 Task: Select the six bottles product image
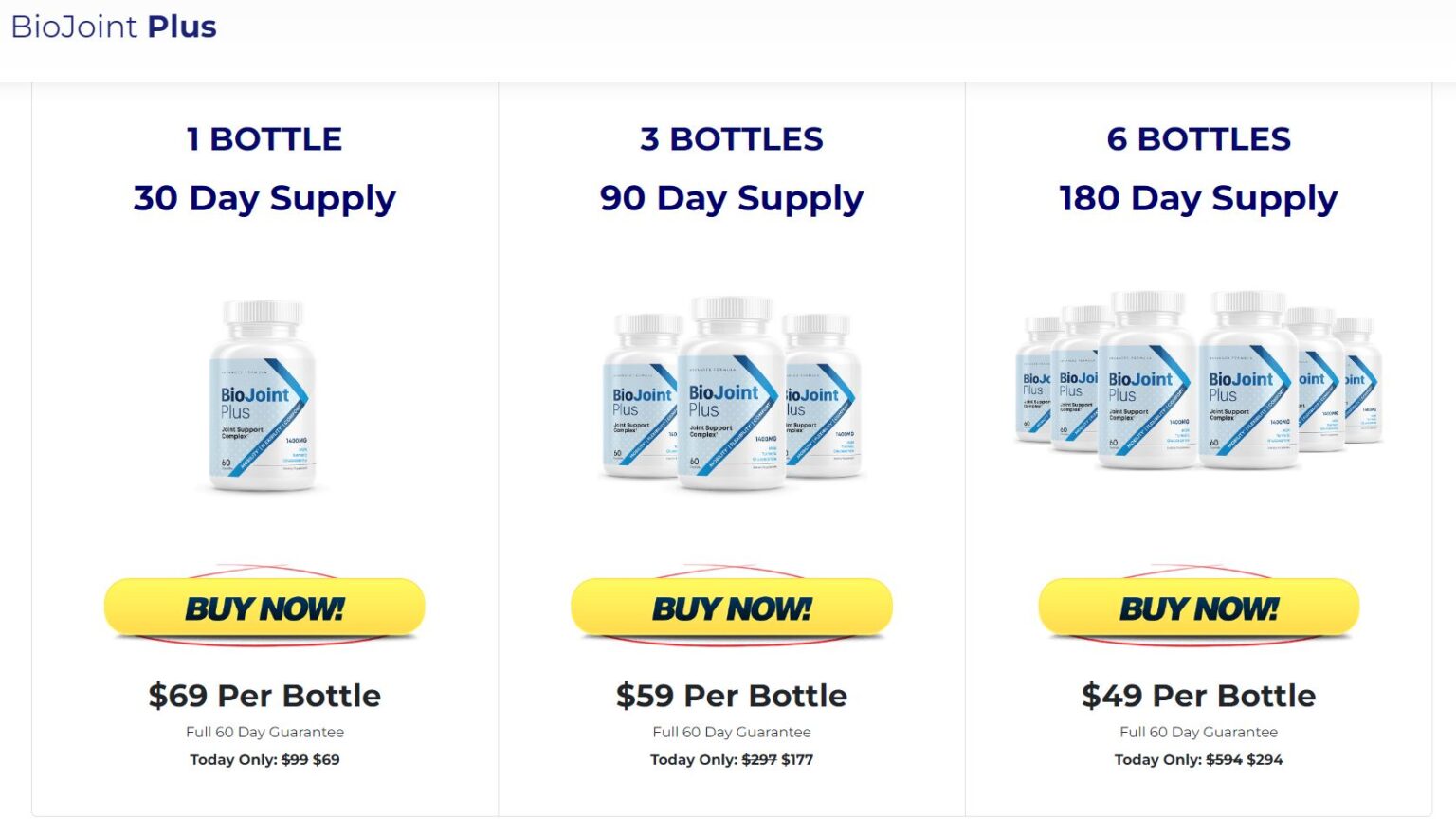click(x=1199, y=381)
